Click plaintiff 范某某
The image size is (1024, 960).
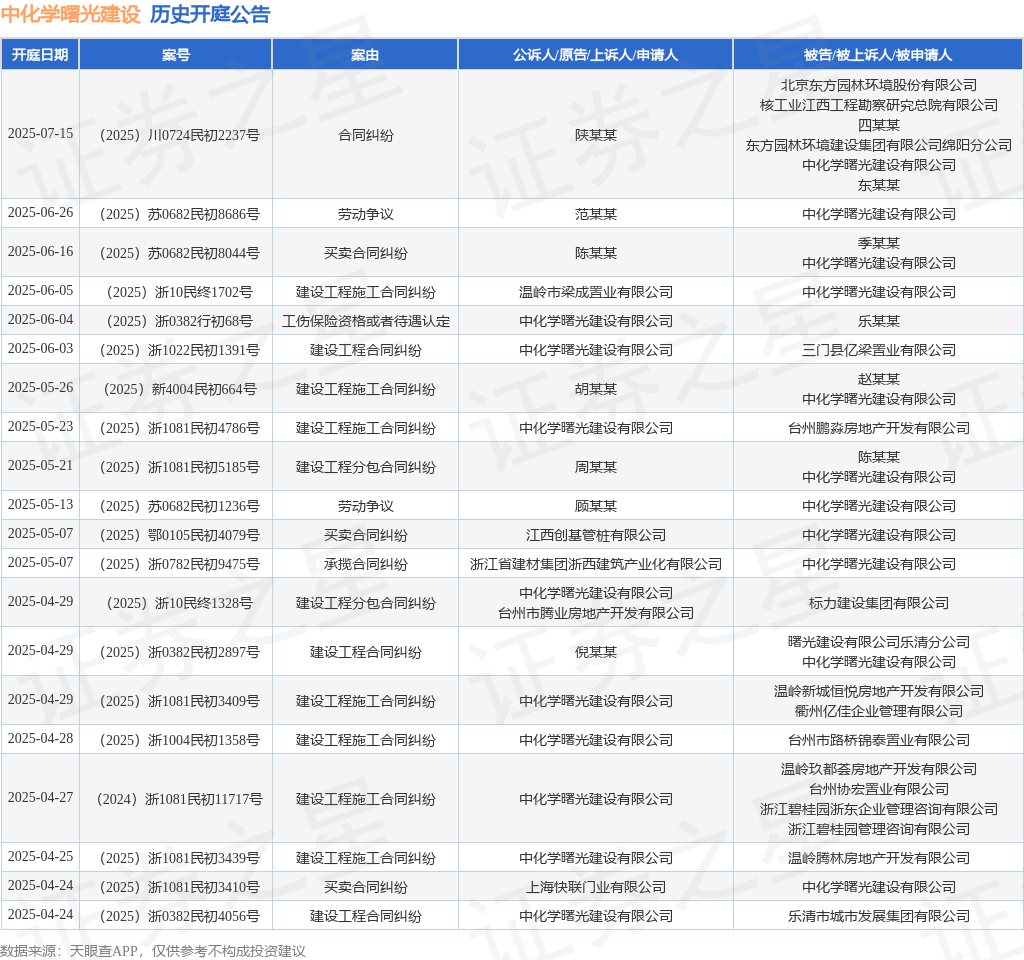[596, 214]
